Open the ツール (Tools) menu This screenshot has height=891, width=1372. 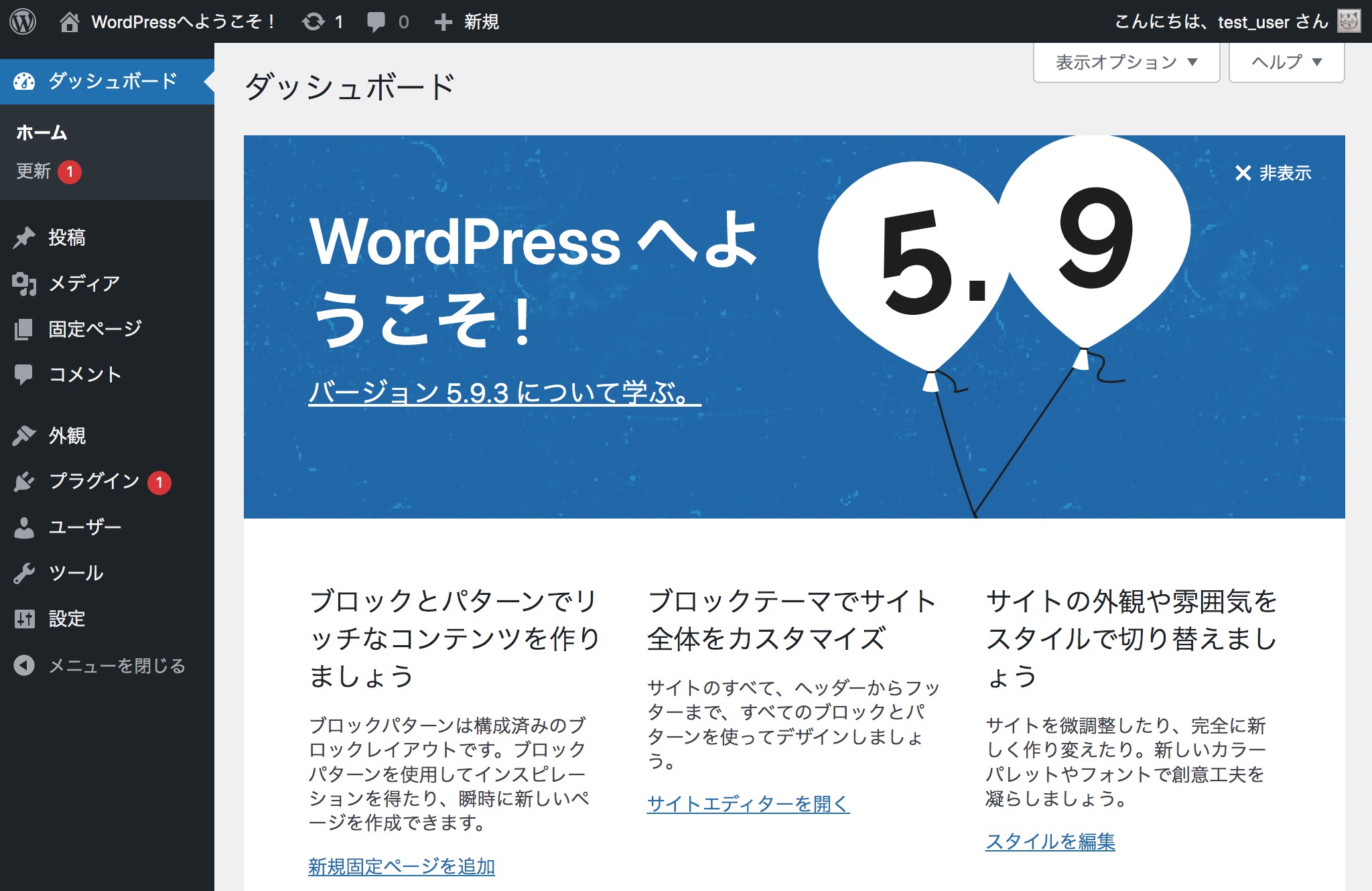(76, 573)
